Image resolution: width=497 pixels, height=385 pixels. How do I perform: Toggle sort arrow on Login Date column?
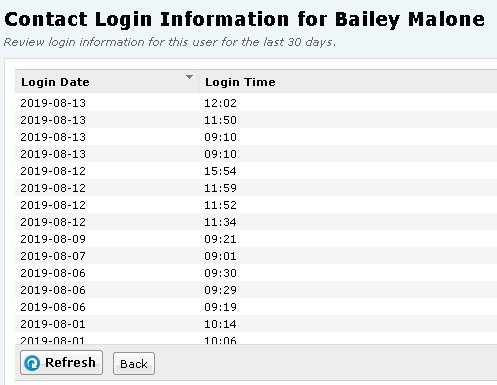[x=189, y=77]
